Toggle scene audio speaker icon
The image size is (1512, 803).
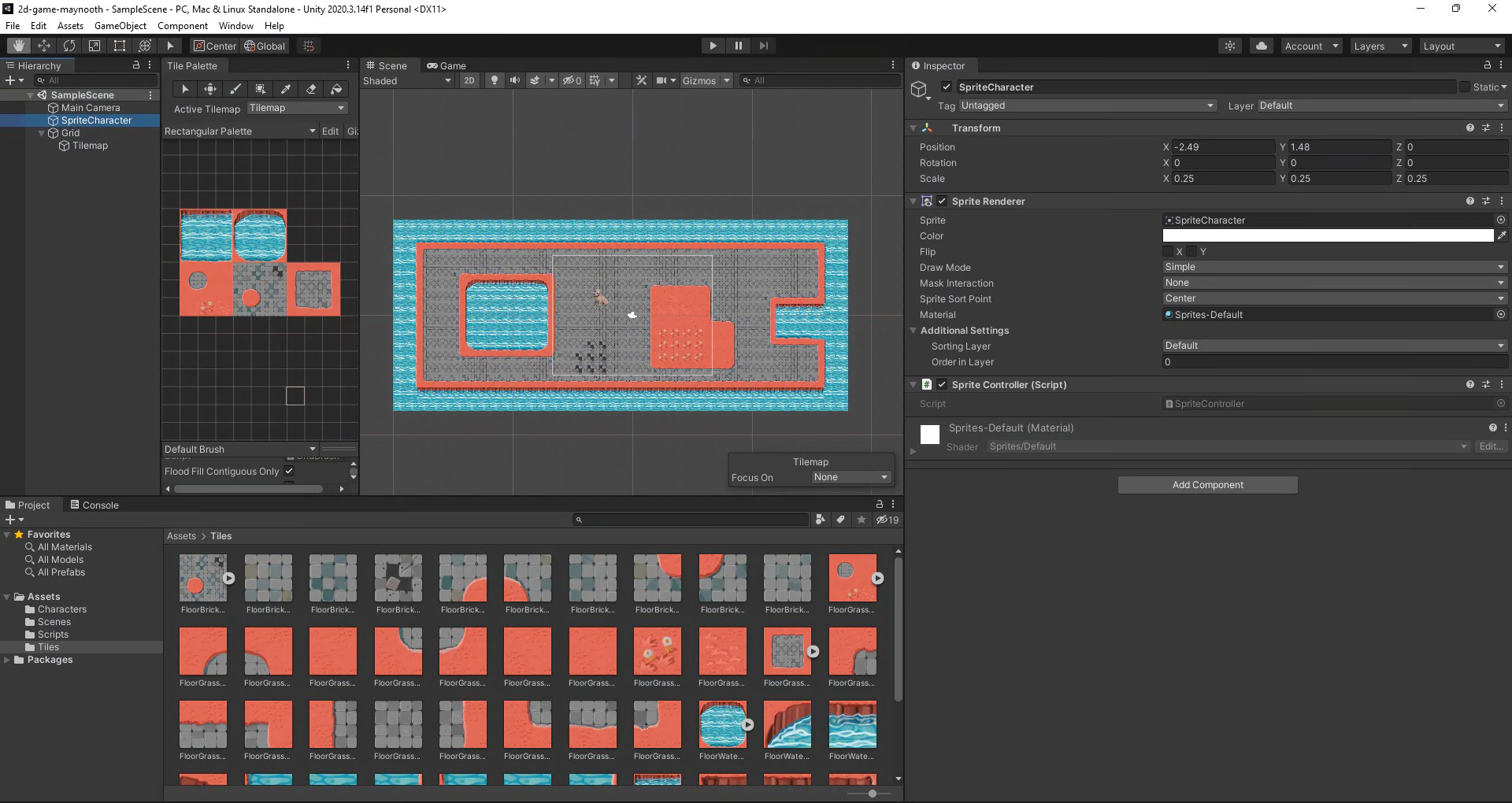515,80
